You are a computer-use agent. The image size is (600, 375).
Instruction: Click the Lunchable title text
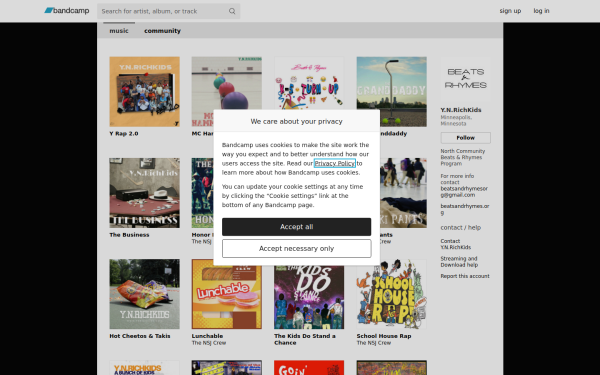click(x=207, y=336)
